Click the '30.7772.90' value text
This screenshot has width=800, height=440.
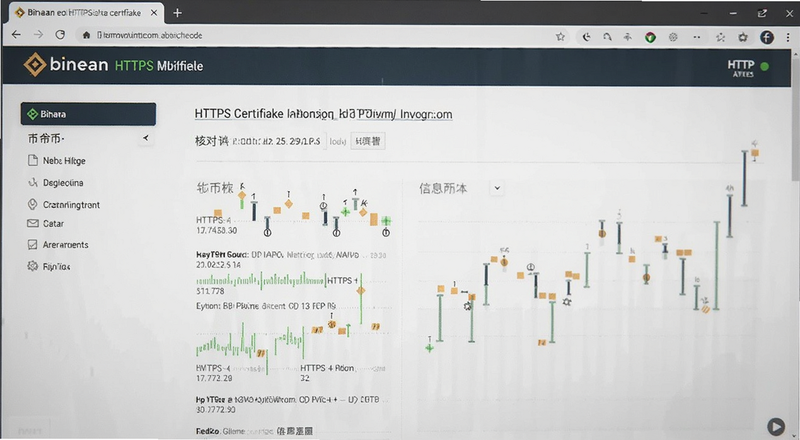215,410
